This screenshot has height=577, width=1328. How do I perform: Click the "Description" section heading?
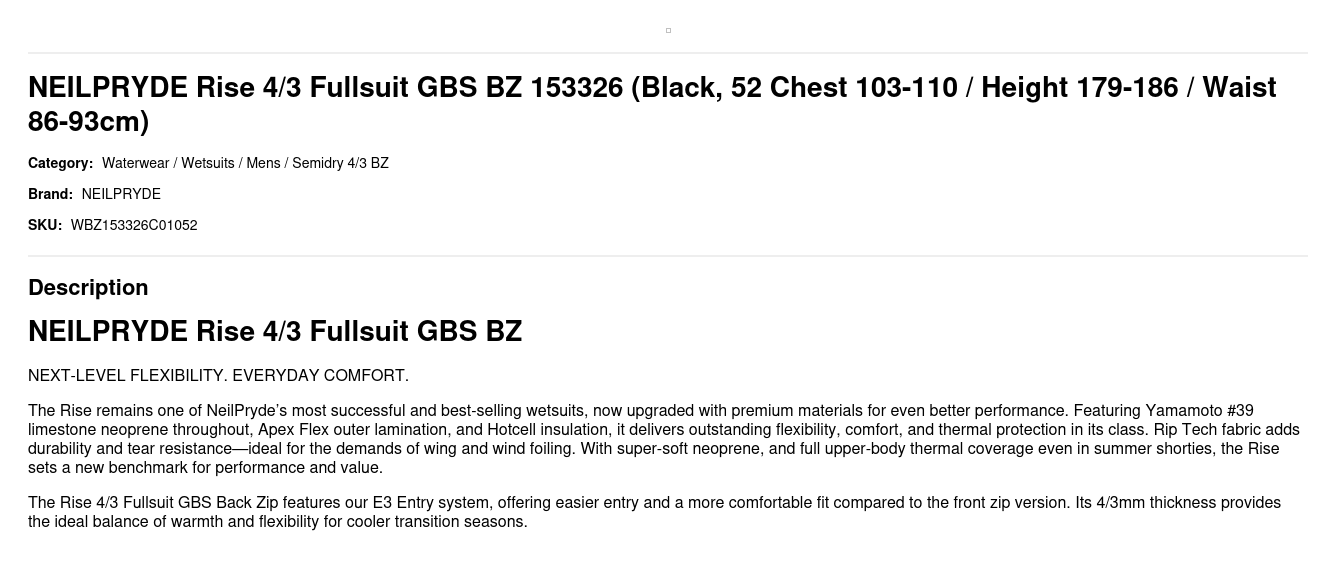pyautogui.click(x=88, y=287)
